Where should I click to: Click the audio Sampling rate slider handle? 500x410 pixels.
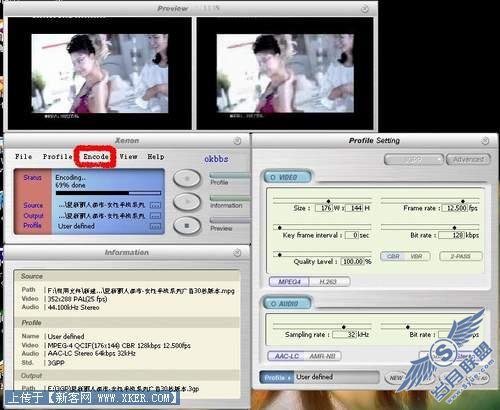tap(344, 327)
